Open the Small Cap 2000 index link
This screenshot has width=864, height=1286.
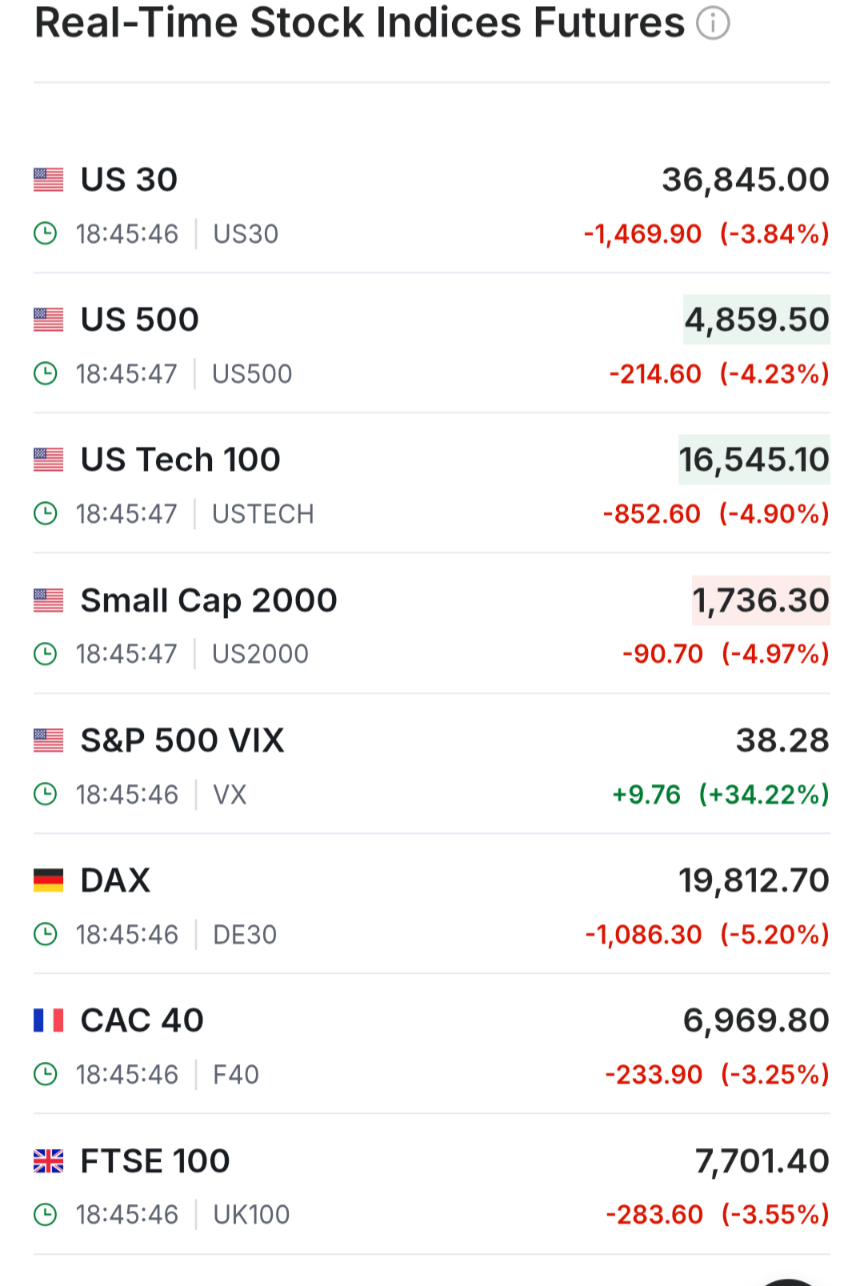pyautogui.click(x=209, y=600)
